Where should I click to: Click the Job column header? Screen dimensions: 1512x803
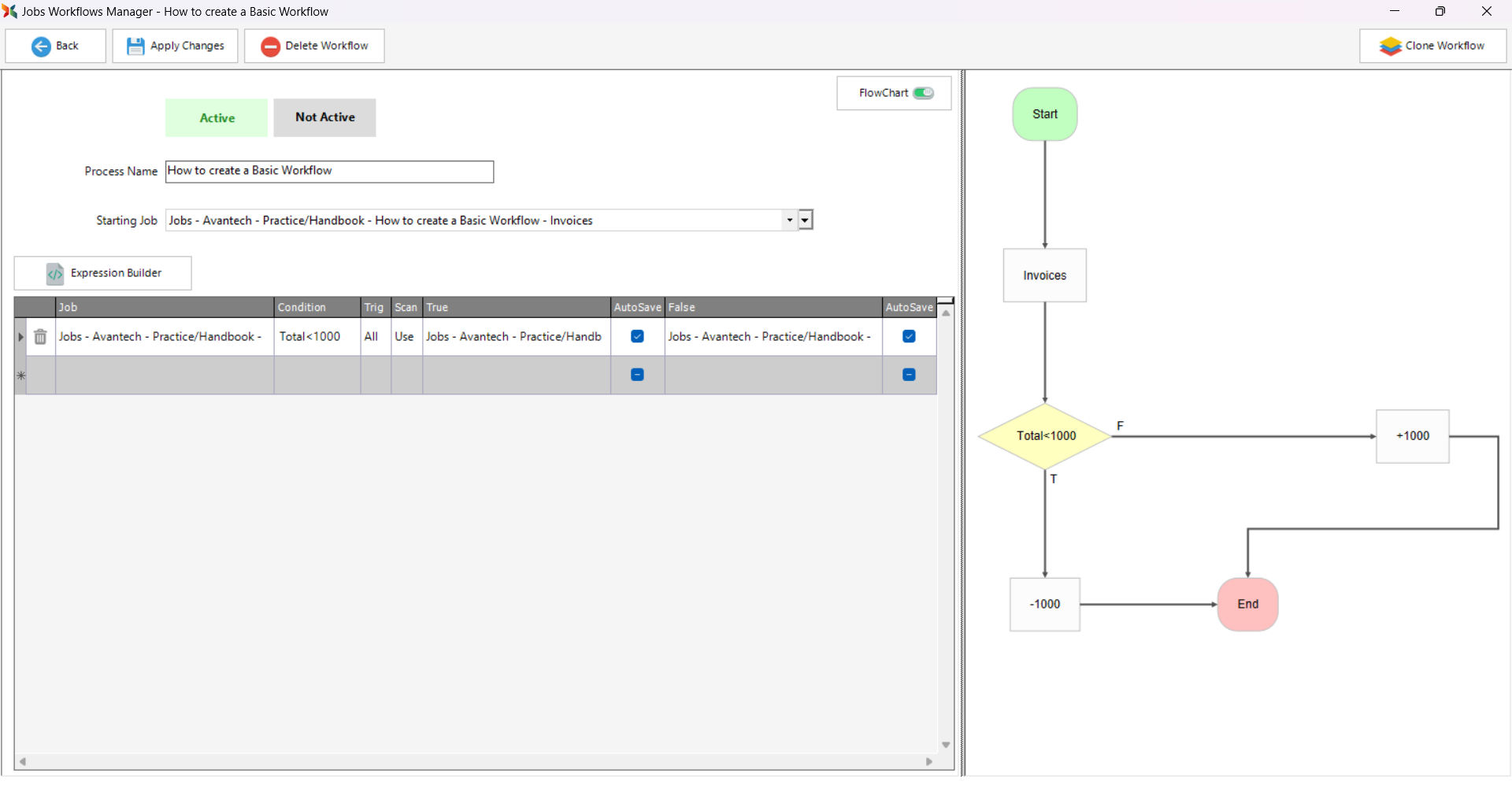[164, 307]
